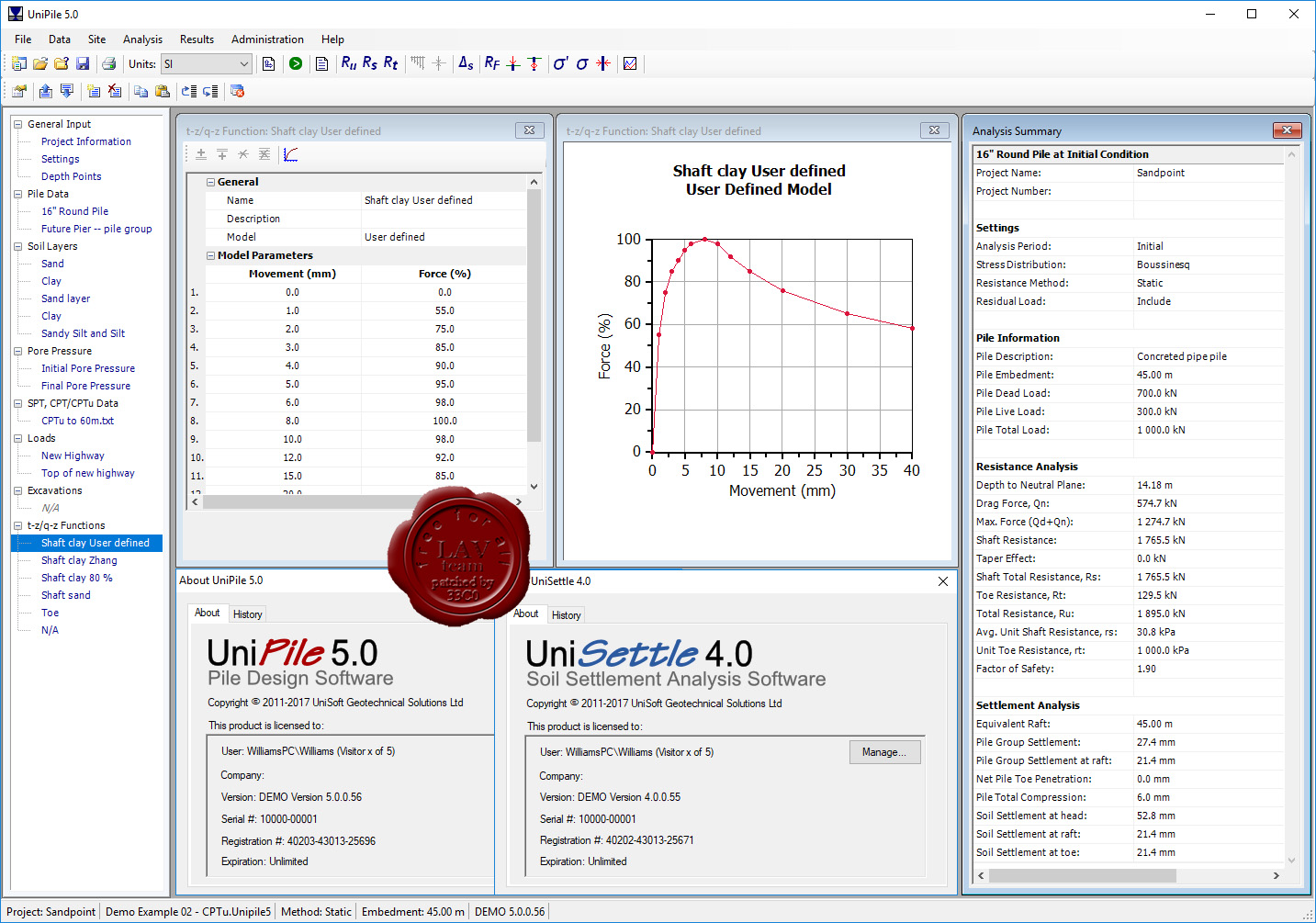Collapse the General Input tree node
1316x923 pixels.
tap(17, 124)
